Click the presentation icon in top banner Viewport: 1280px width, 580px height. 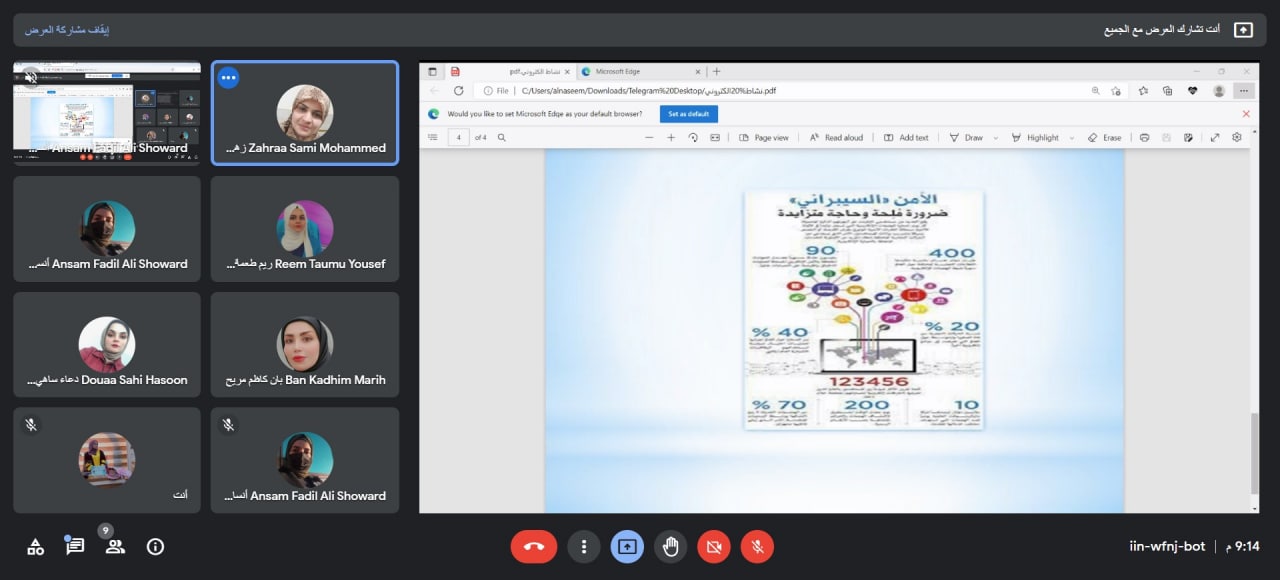tap(1243, 30)
